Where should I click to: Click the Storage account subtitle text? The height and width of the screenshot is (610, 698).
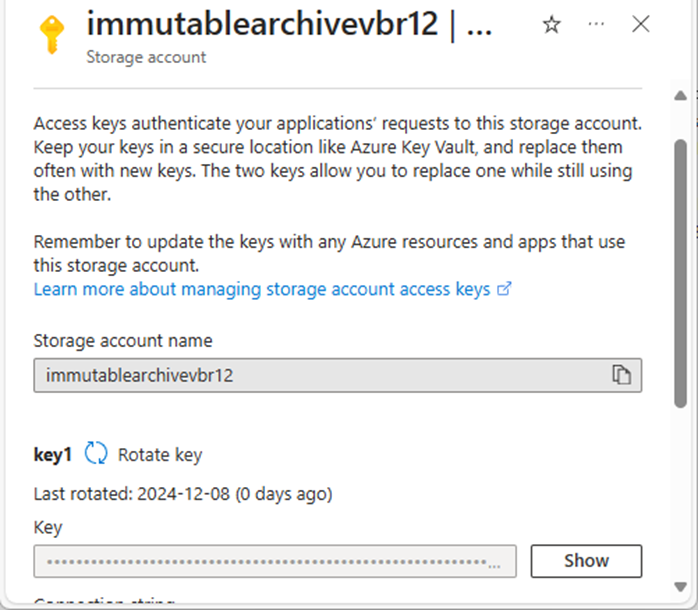[x=146, y=57]
